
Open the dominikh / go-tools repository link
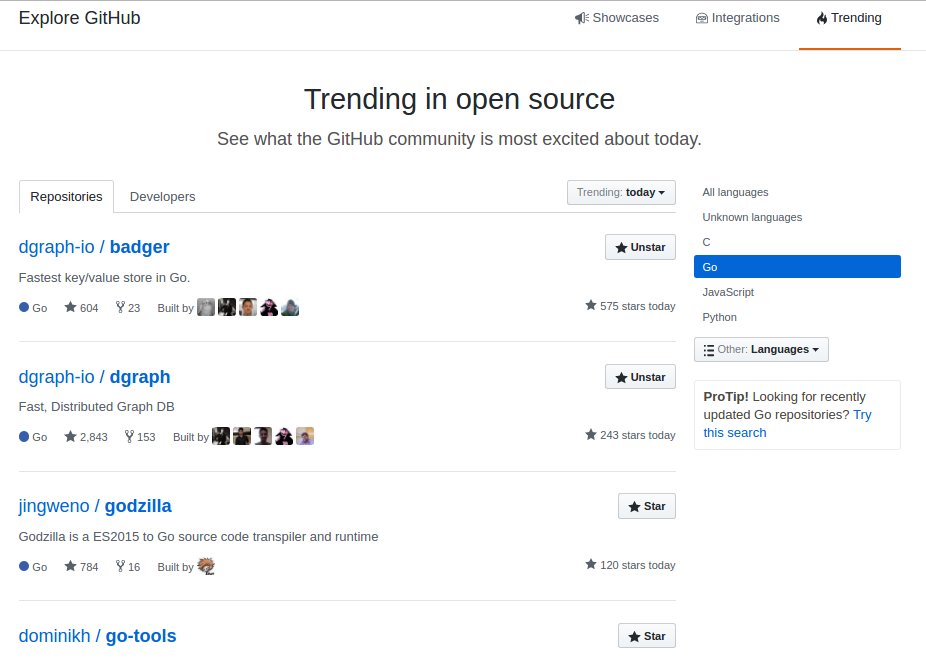tap(97, 636)
